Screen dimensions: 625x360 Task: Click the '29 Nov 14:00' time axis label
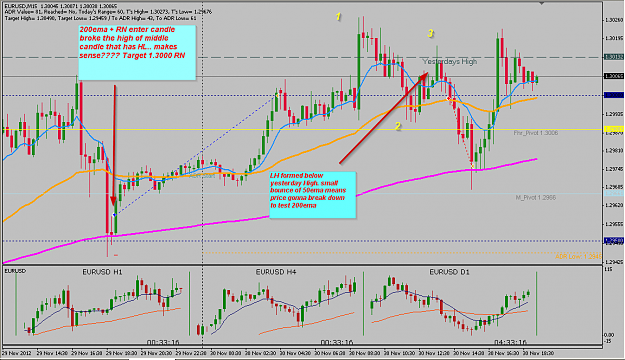[51, 353]
